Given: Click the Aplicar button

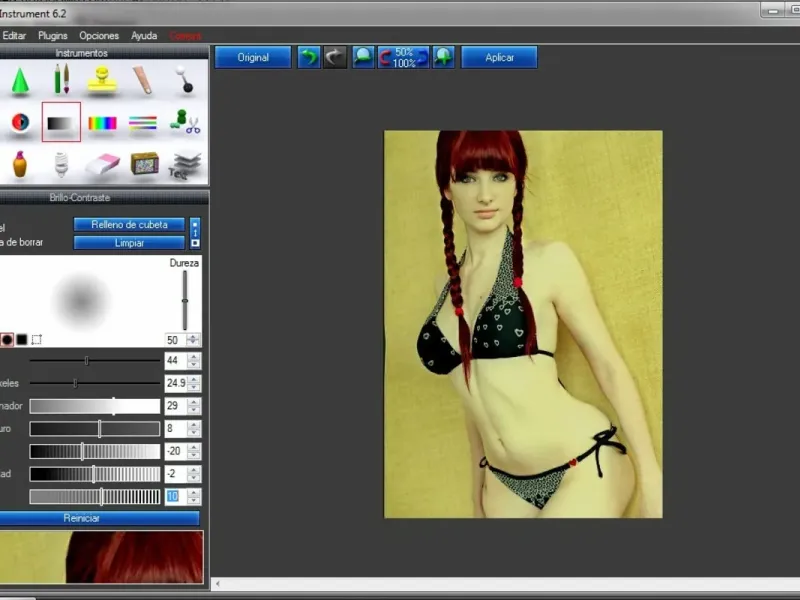Looking at the screenshot, I should pyautogui.click(x=499, y=57).
